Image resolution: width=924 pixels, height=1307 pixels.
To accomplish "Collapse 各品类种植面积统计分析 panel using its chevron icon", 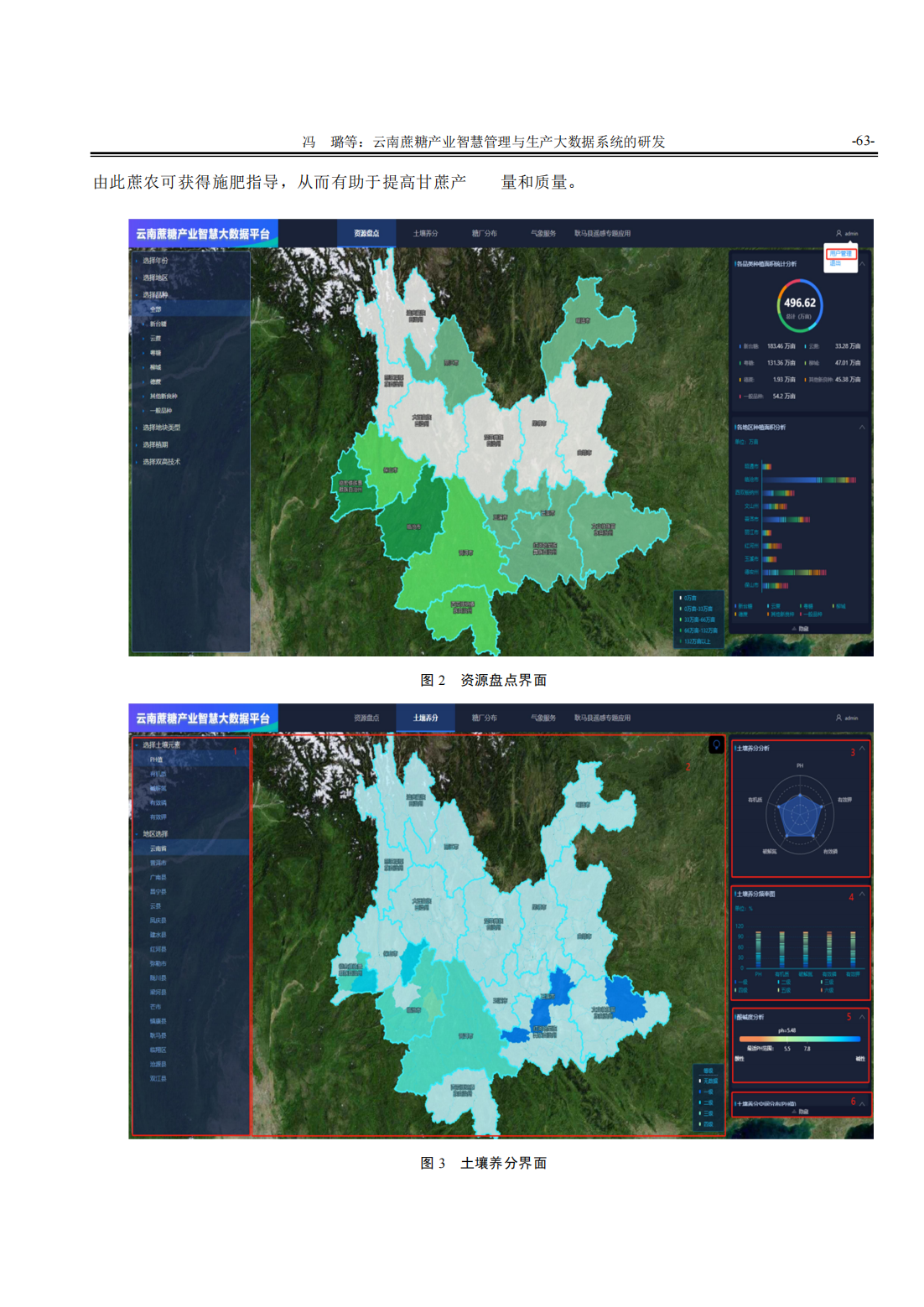I will pyautogui.click(x=862, y=264).
